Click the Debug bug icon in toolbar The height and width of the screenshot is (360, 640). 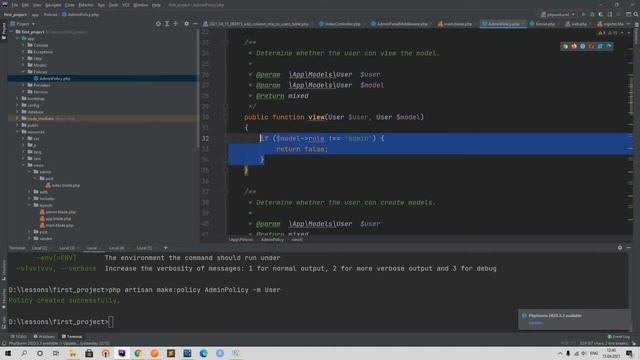tap(592, 14)
